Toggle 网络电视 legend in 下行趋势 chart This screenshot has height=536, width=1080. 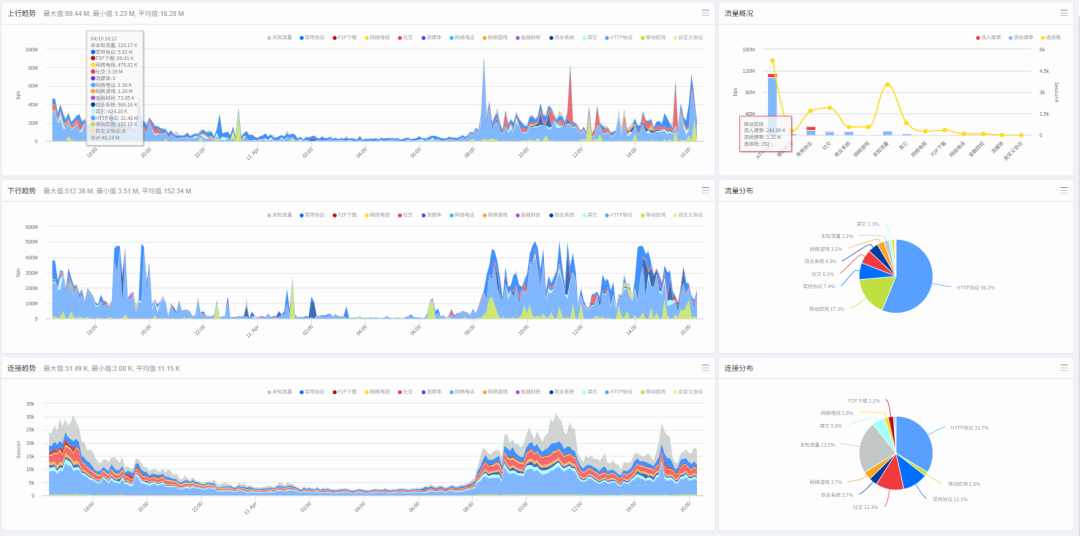pyautogui.click(x=377, y=215)
